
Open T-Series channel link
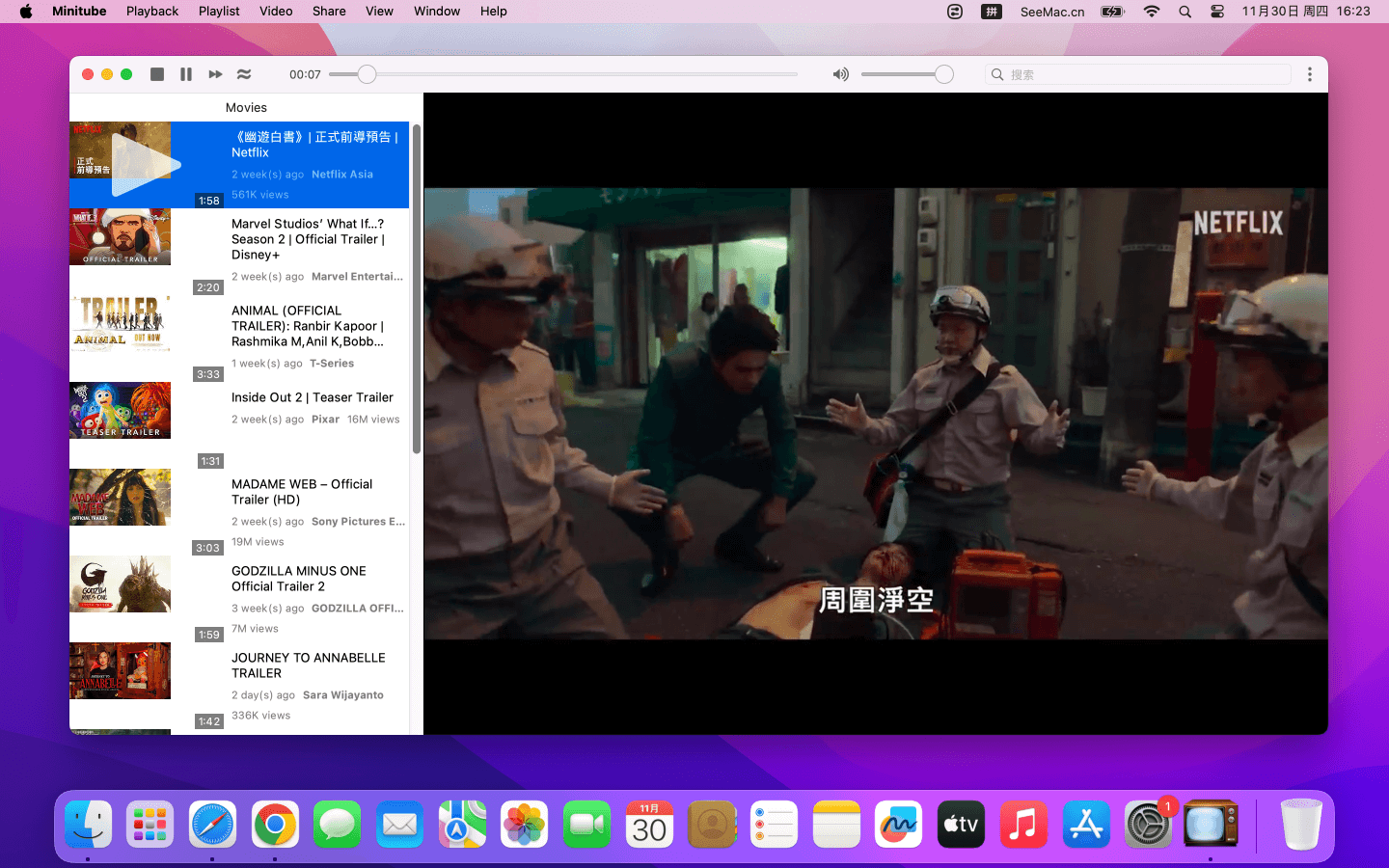click(332, 364)
